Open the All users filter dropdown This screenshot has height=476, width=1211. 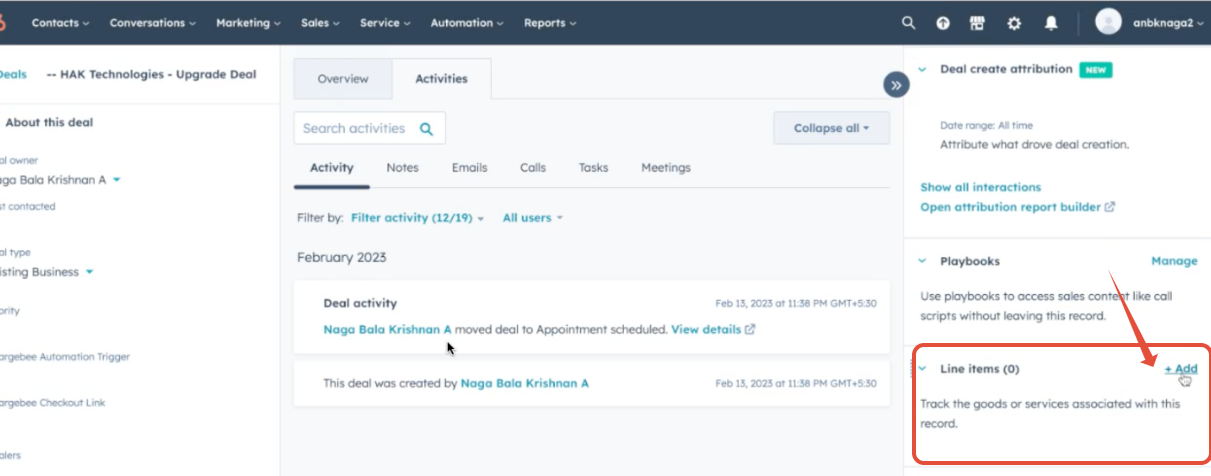(532, 217)
